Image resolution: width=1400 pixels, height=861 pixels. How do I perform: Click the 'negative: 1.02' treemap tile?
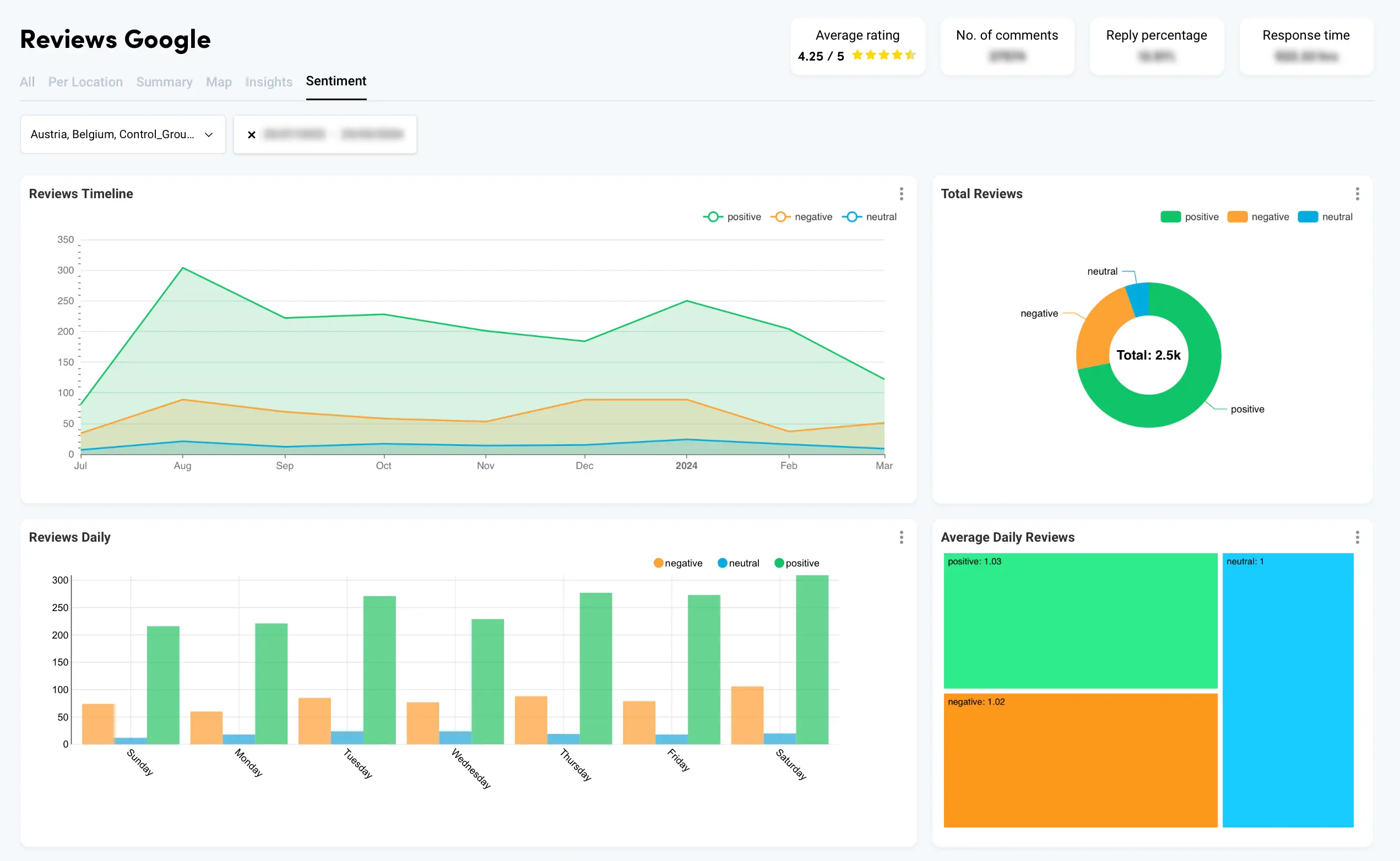click(x=1081, y=760)
